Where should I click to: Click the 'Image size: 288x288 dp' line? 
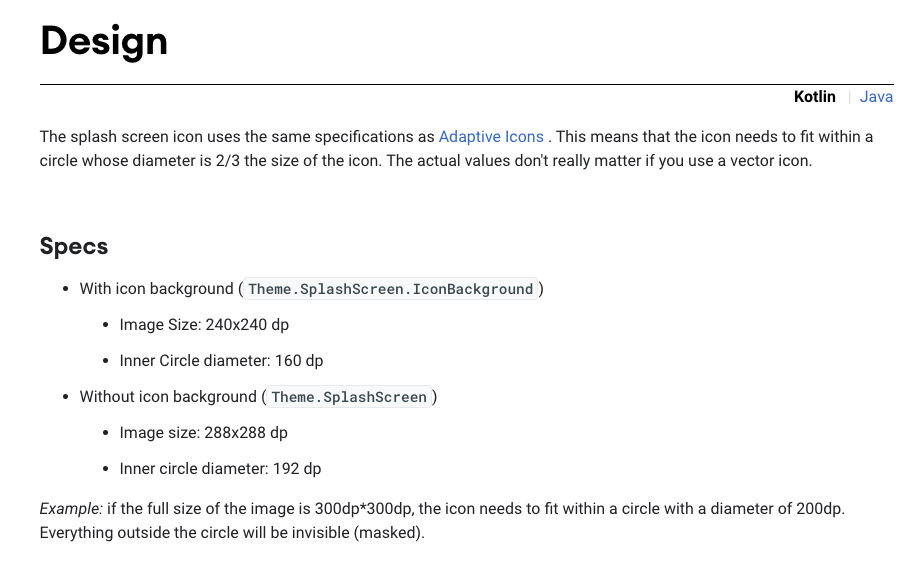[203, 433]
